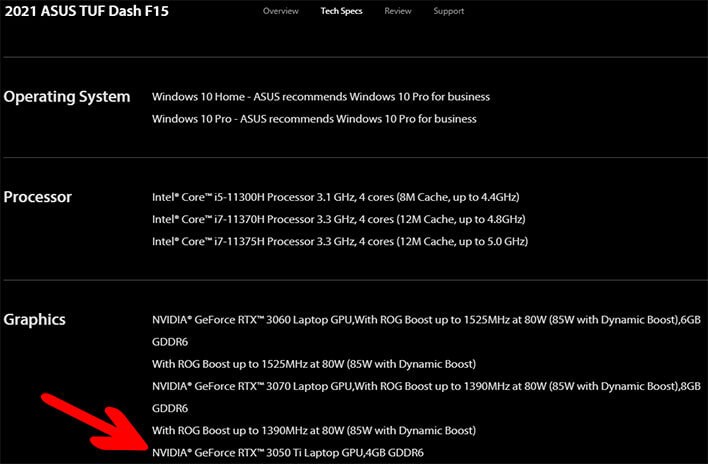
Task: Click the Graphics section heading
Action: (x=35, y=320)
